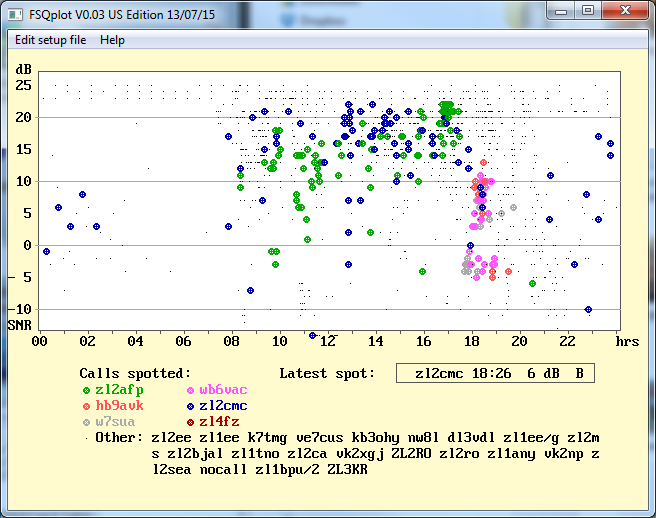
Task: Maximize the FSQplot window
Action: pyautogui.click(x=587, y=10)
